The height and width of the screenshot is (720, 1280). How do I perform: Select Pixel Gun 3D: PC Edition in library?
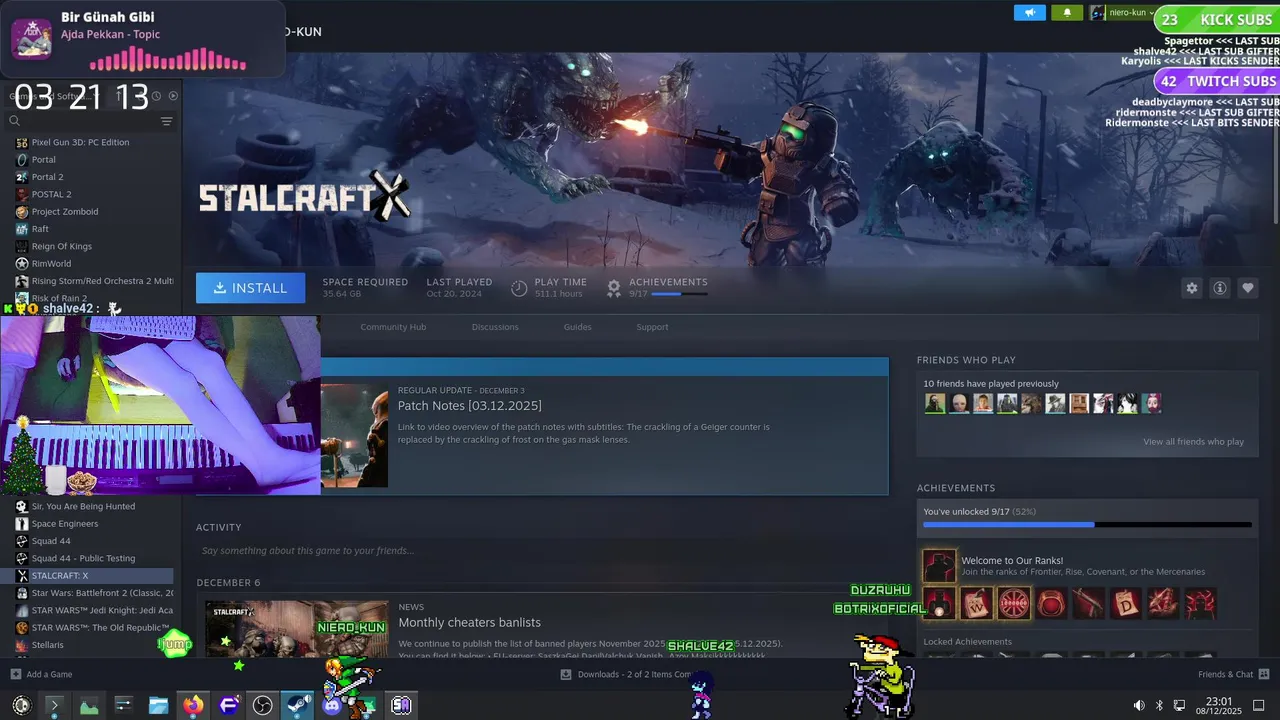pyautogui.click(x=80, y=142)
